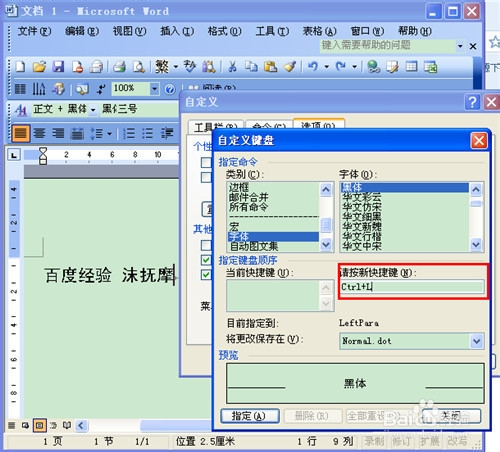Image resolution: width=500 pixels, height=452 pixels.
Task: Open the style dropdown showing 正文 + 黑体
Action: [x=93, y=109]
